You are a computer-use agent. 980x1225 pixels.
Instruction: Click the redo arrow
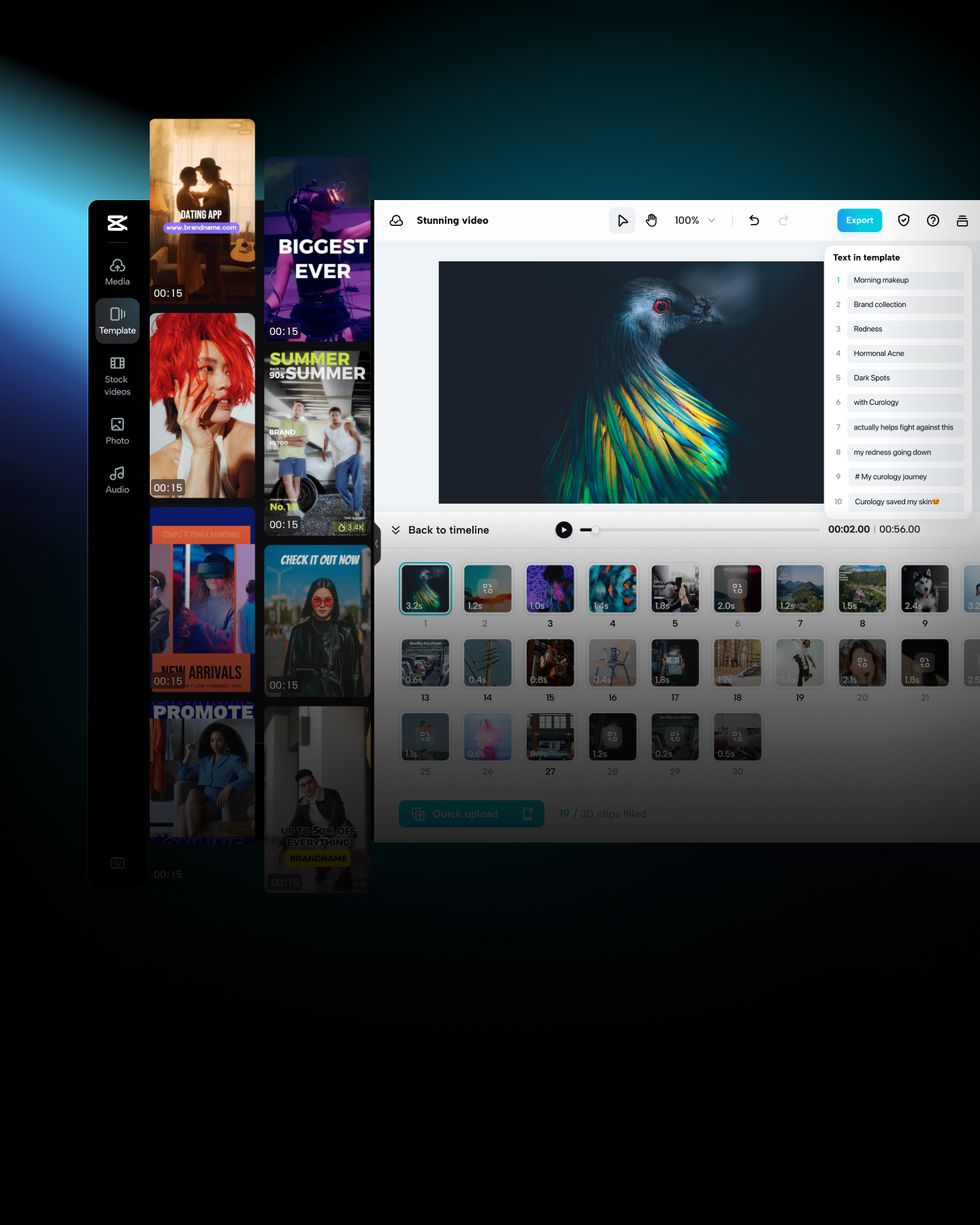(783, 220)
